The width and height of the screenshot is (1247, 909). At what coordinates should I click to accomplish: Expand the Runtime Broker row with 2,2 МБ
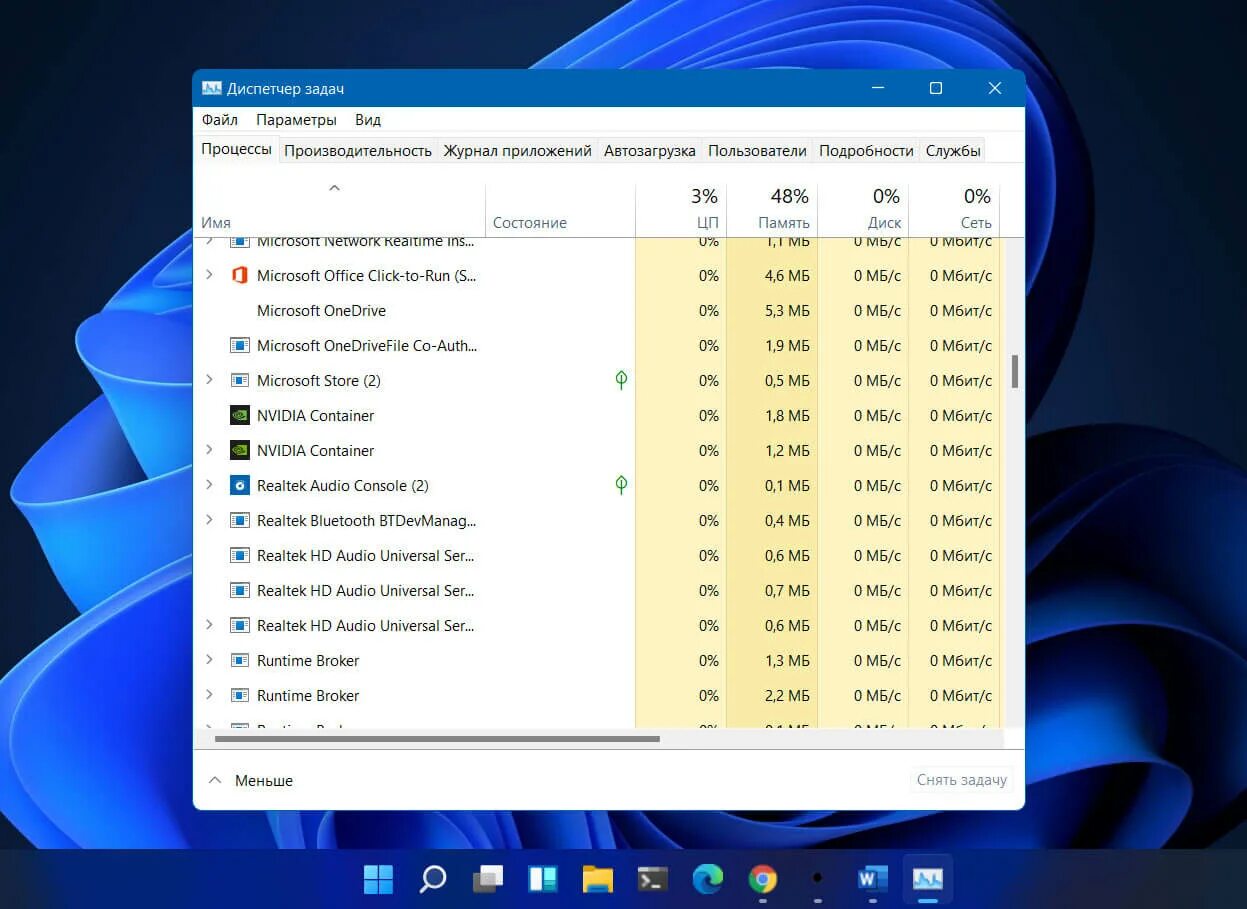pos(209,694)
